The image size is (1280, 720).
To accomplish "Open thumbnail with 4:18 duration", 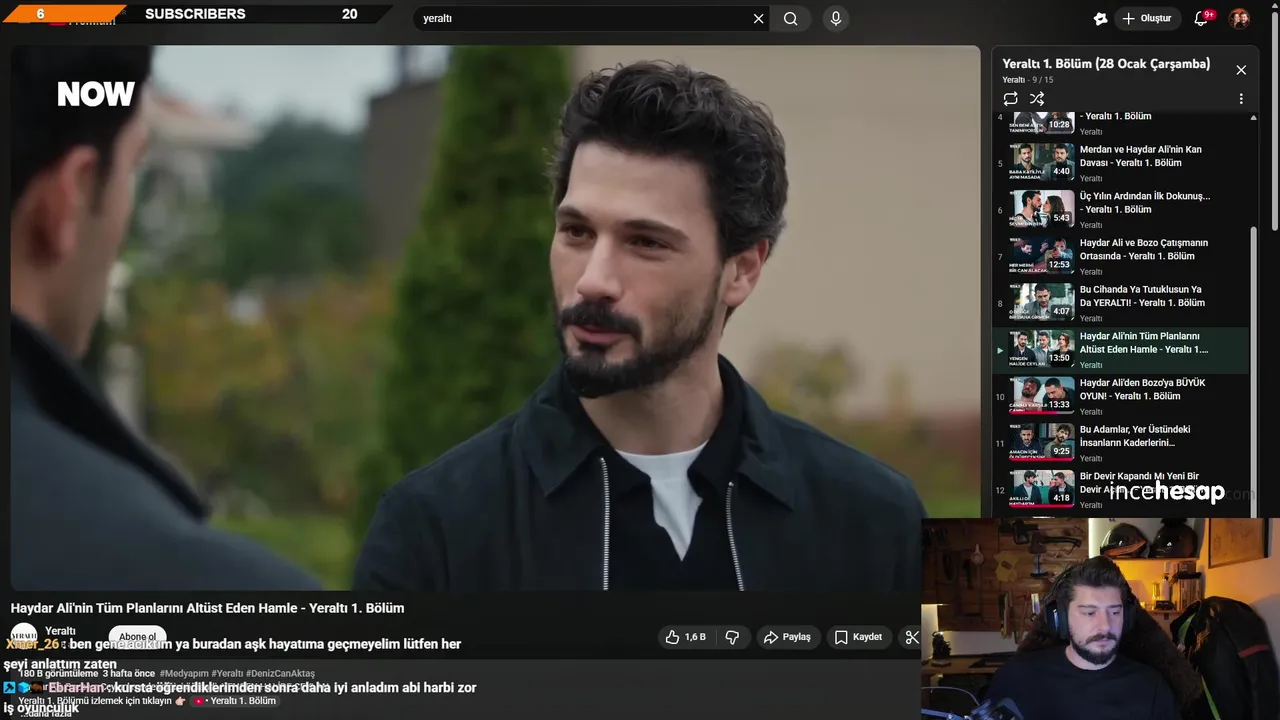I will pyautogui.click(x=1042, y=488).
